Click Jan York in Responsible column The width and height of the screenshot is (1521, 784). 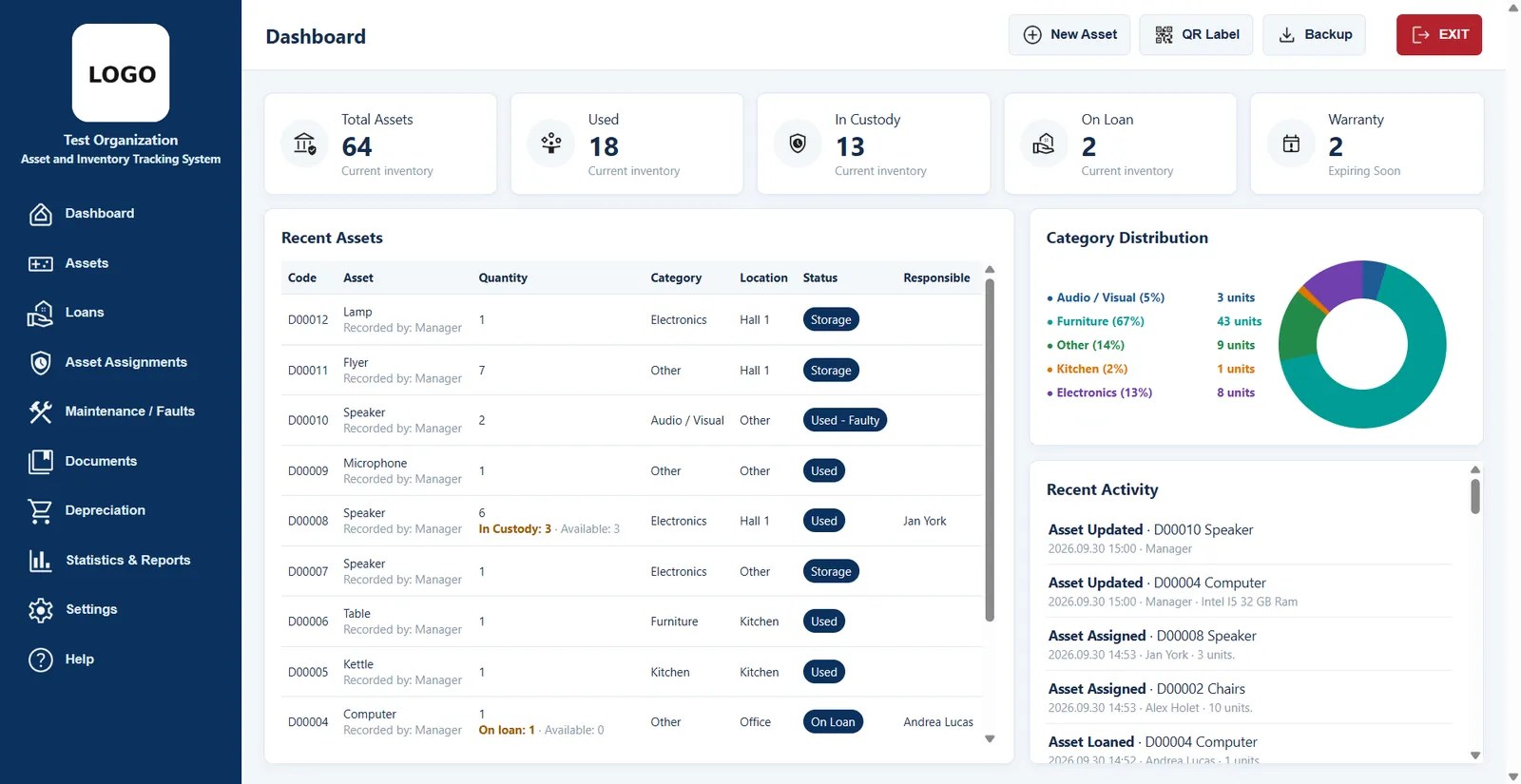coord(925,522)
